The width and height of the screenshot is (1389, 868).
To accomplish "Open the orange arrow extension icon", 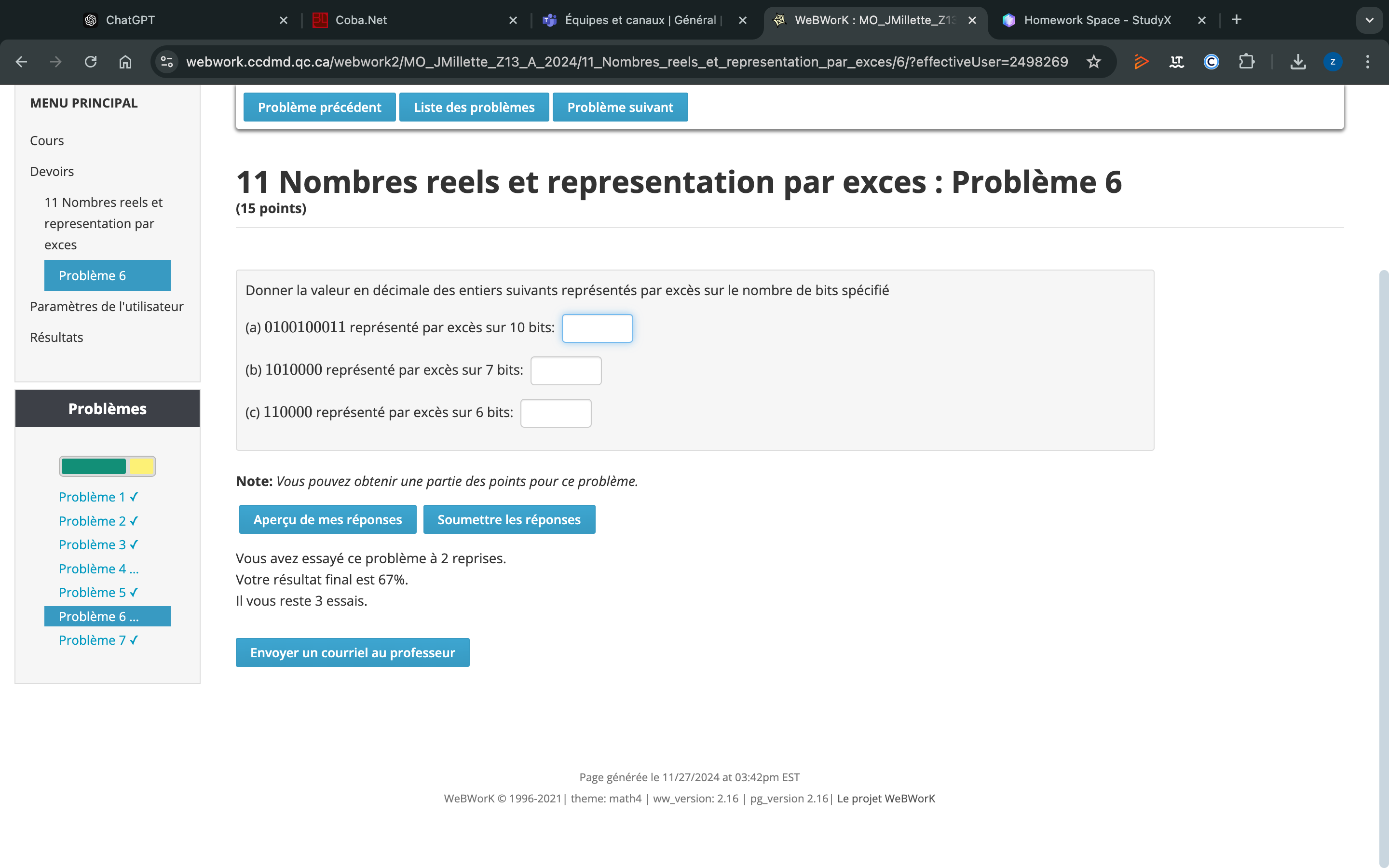I will [1141, 61].
